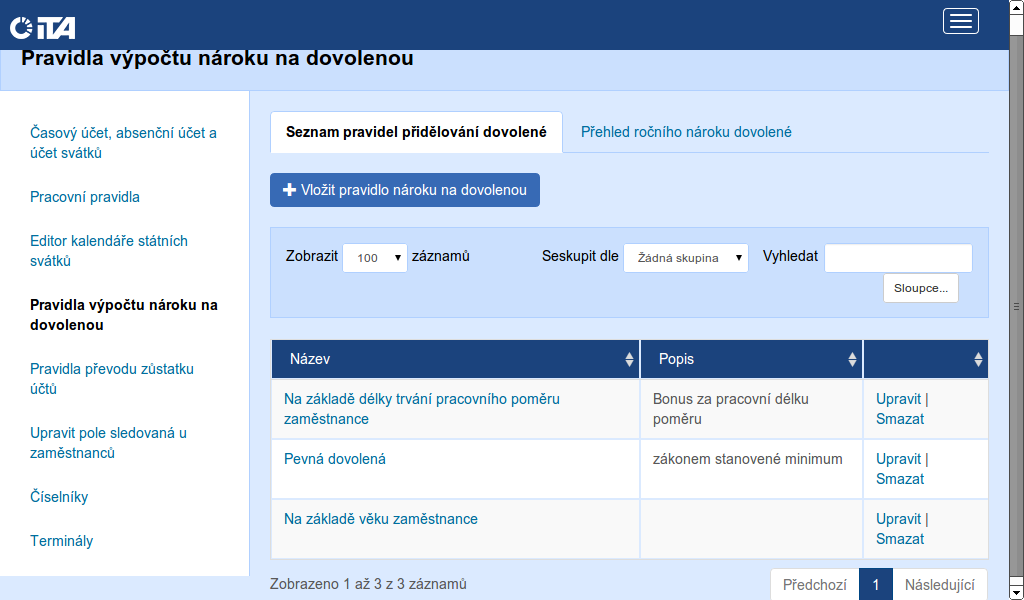Image resolution: width=1024 pixels, height=600 pixels.
Task: Click Smazat for Na základě věku zaměstnance
Action: tap(900, 539)
